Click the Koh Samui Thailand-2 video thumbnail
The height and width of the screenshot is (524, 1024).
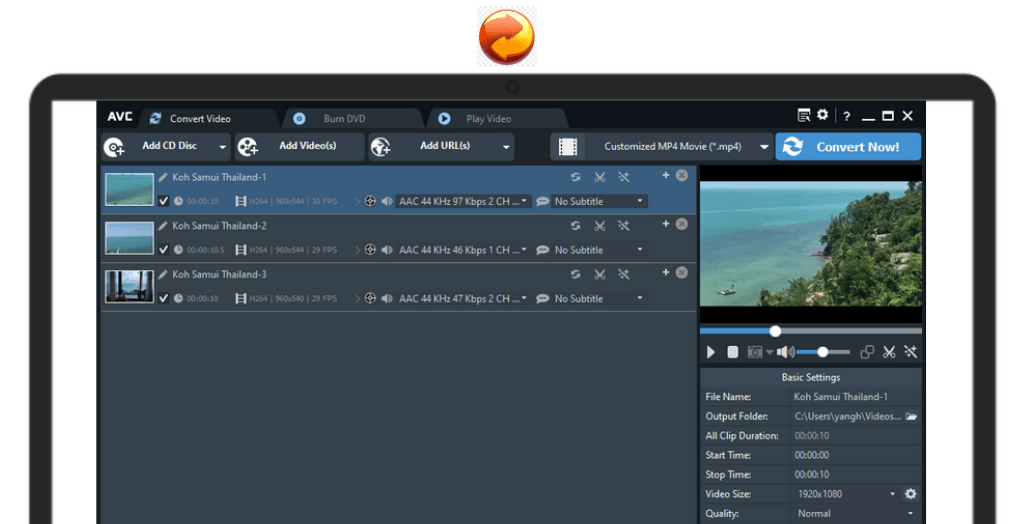(x=129, y=238)
